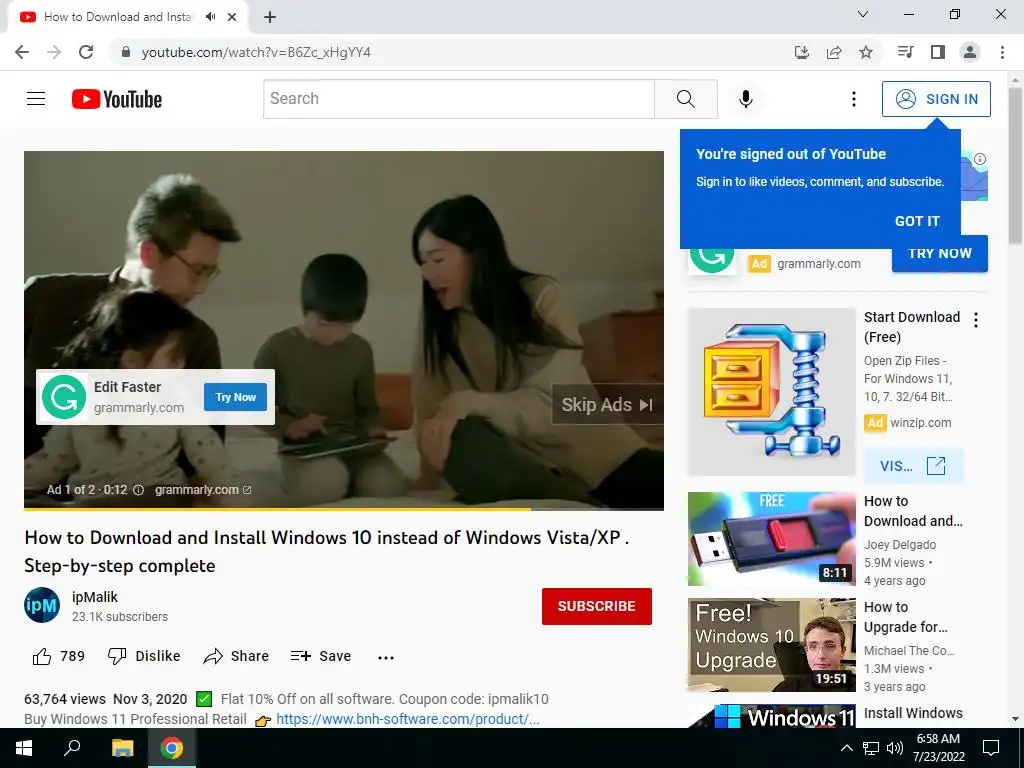
Task: Toggle Chrome side panel
Action: (x=938, y=52)
